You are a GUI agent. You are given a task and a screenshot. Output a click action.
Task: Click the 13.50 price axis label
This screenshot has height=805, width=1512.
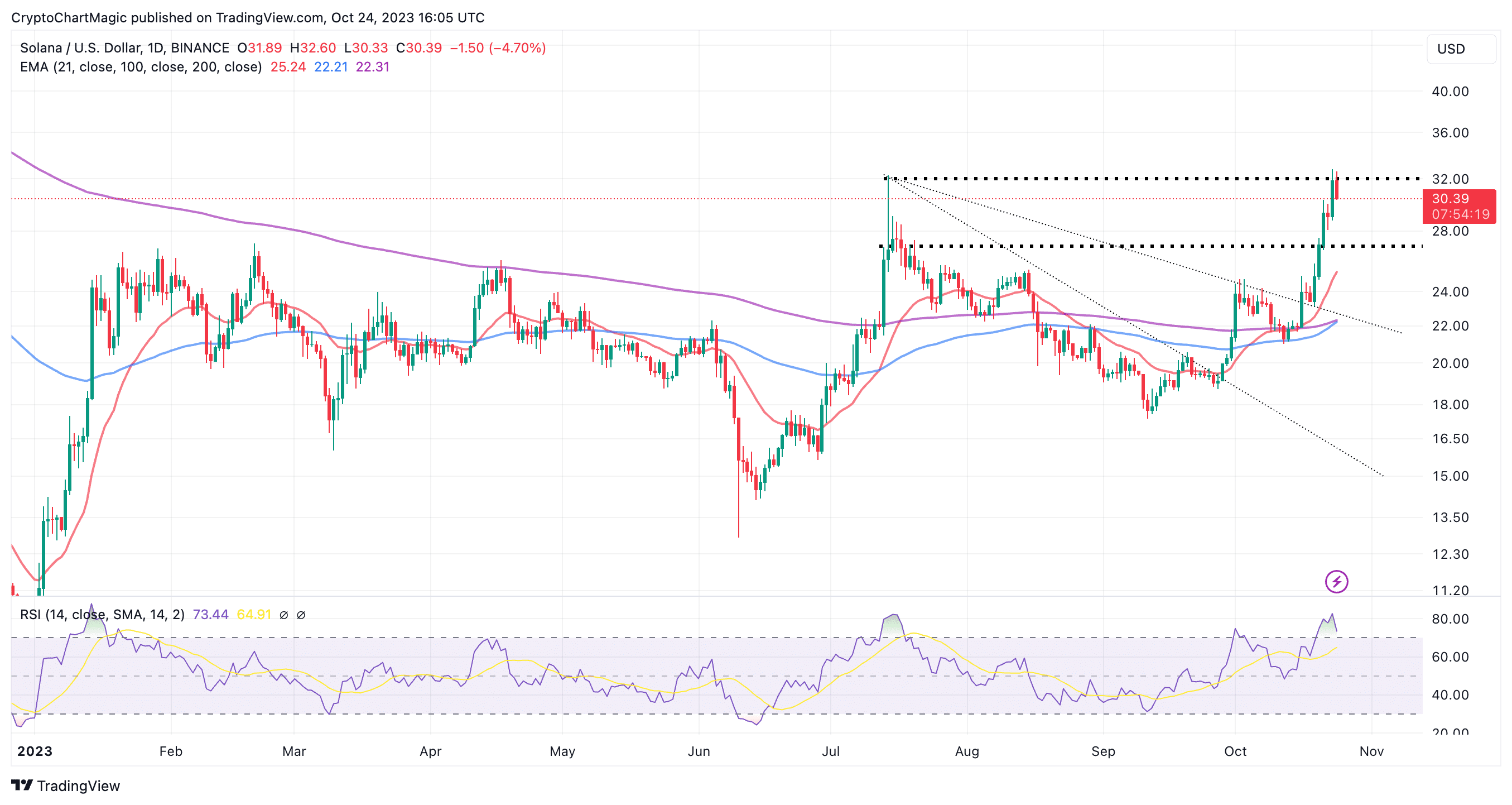point(1450,517)
